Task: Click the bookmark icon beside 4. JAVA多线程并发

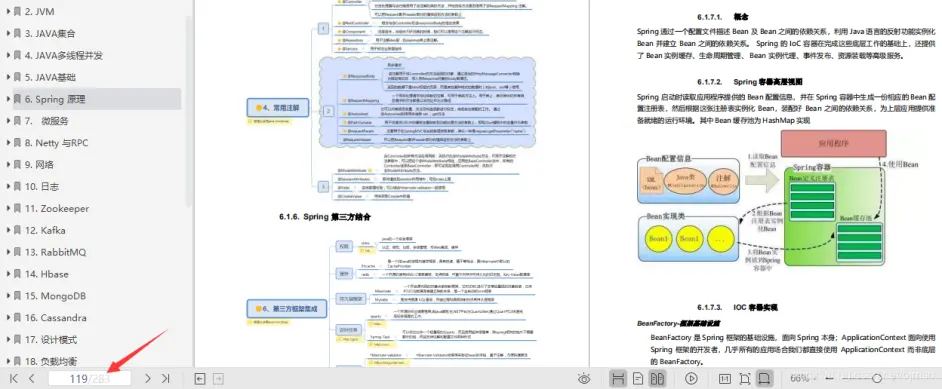Action: (x=17, y=55)
